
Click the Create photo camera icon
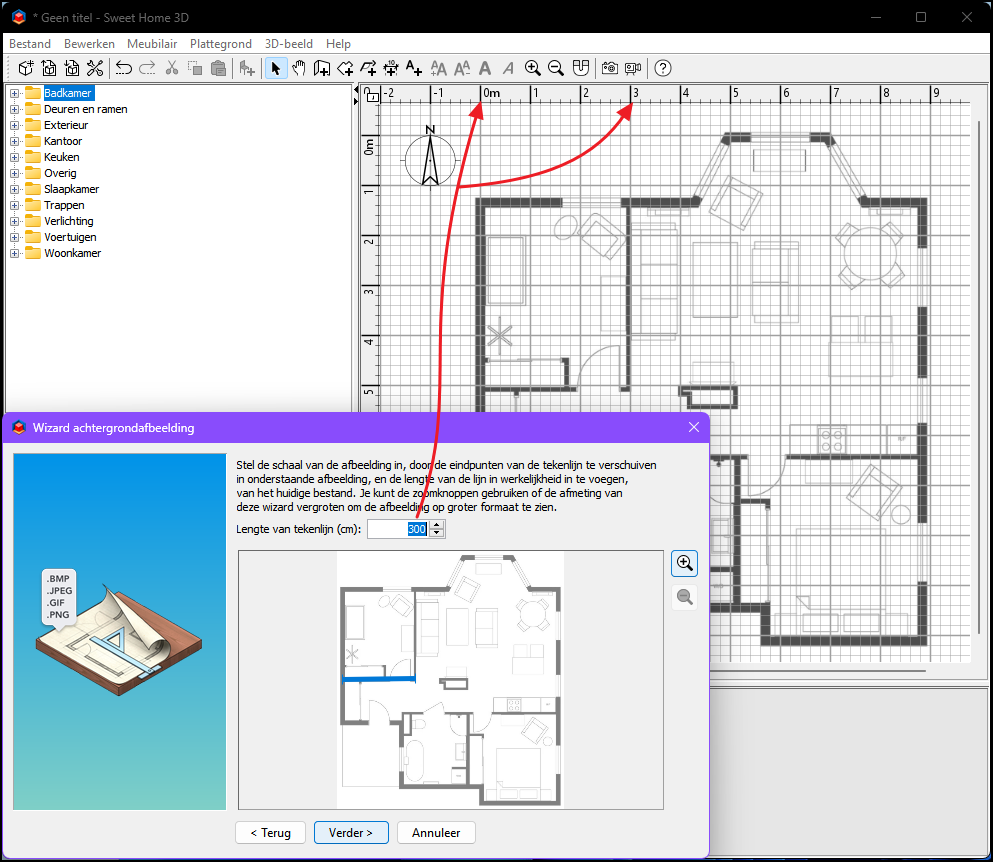pyautogui.click(x=610, y=68)
